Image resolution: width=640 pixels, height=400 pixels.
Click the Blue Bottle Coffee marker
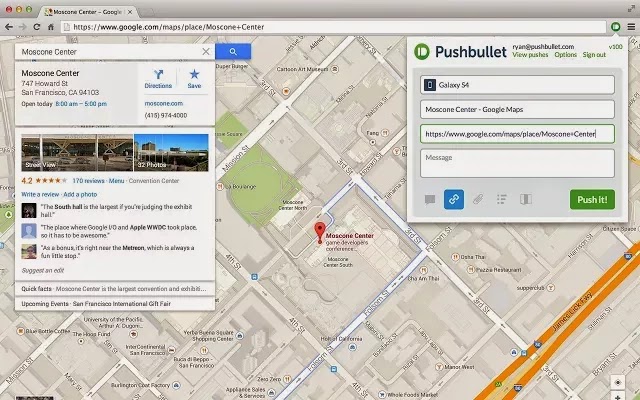point(20,331)
